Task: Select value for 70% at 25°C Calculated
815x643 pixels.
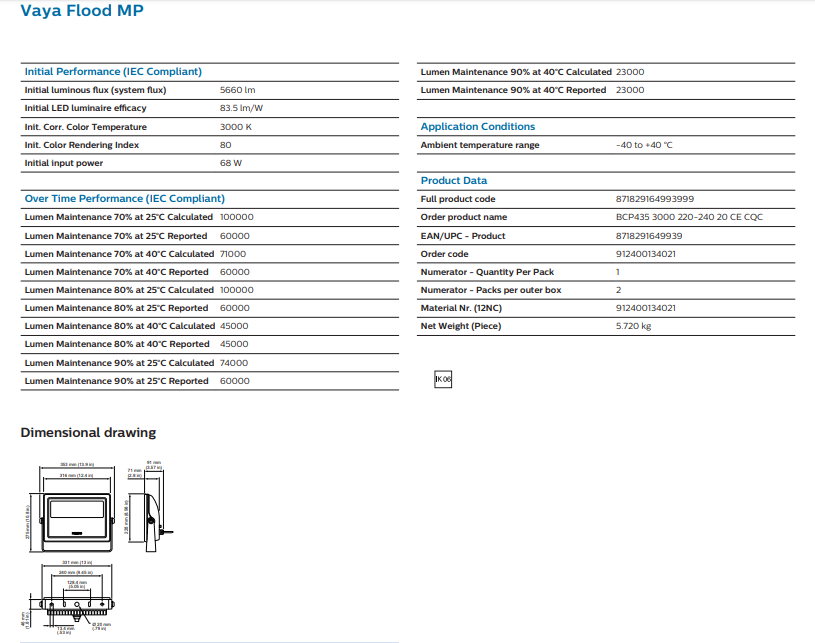Action: (236, 217)
